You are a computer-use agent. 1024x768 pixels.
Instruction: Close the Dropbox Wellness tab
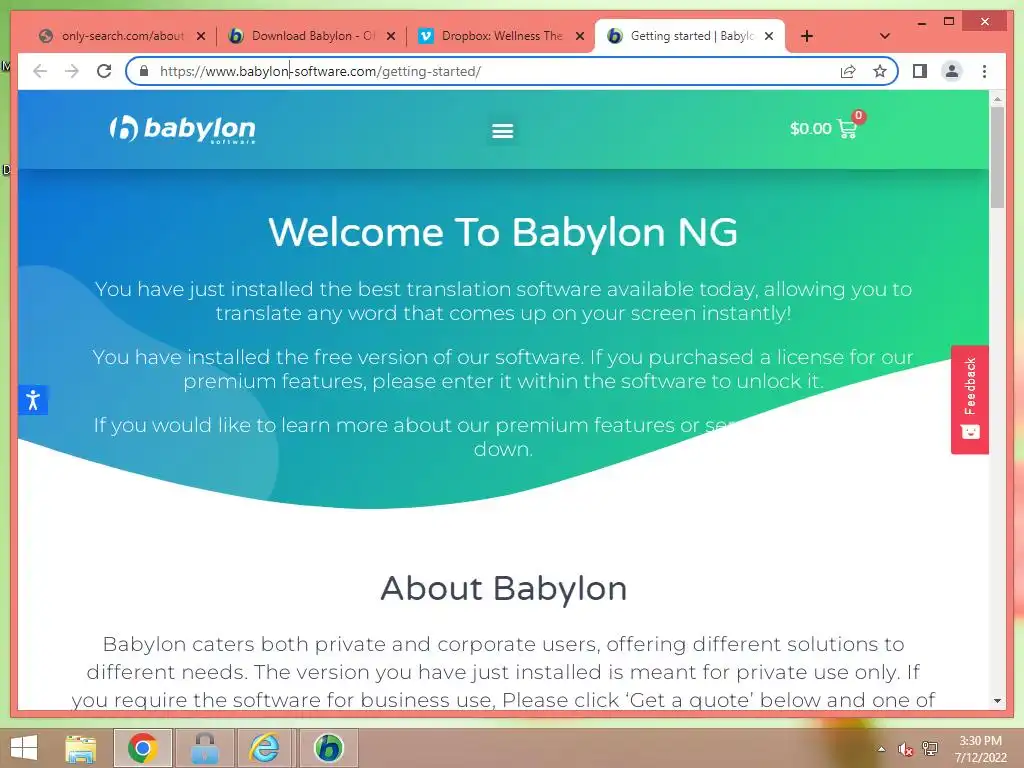click(x=580, y=36)
